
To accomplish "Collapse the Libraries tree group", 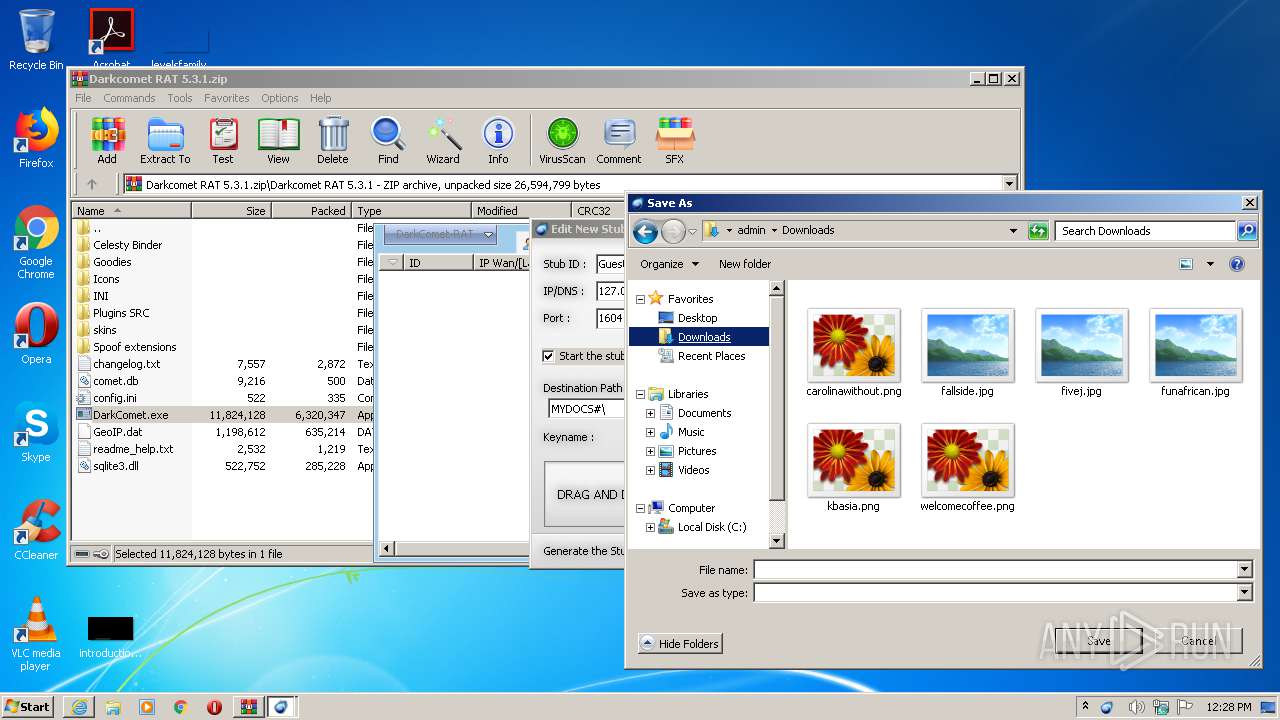I will 640,394.
